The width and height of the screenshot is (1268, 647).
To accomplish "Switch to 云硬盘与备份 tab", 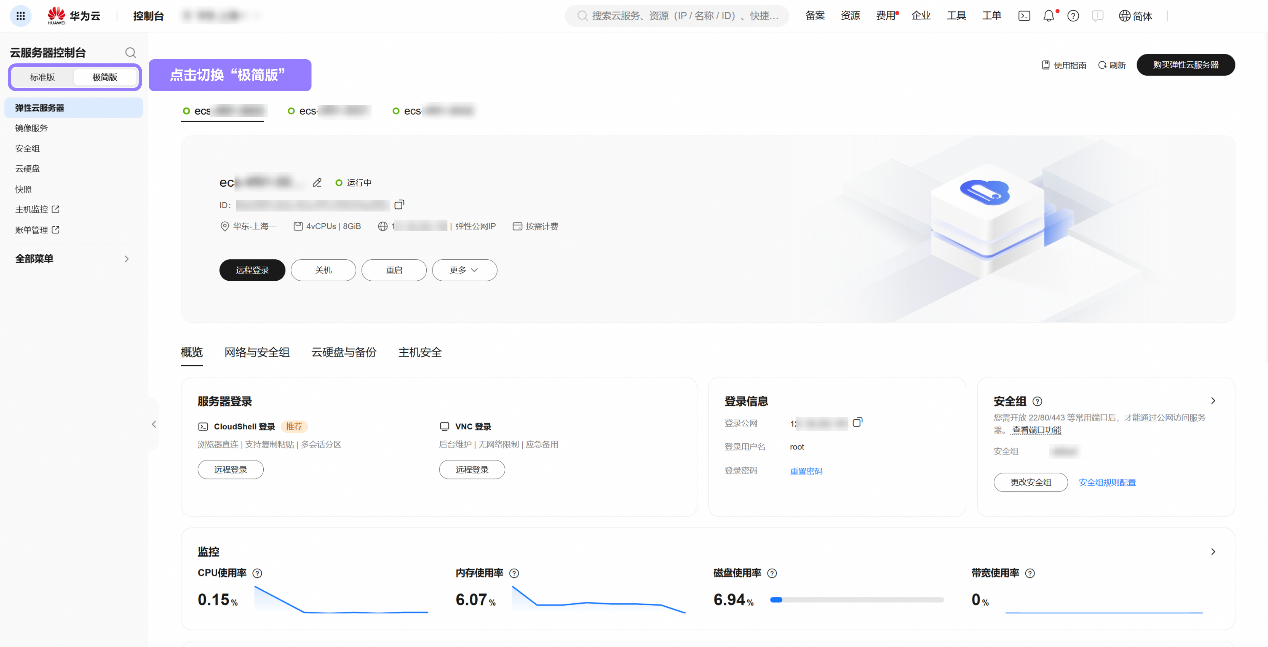I will 344,352.
